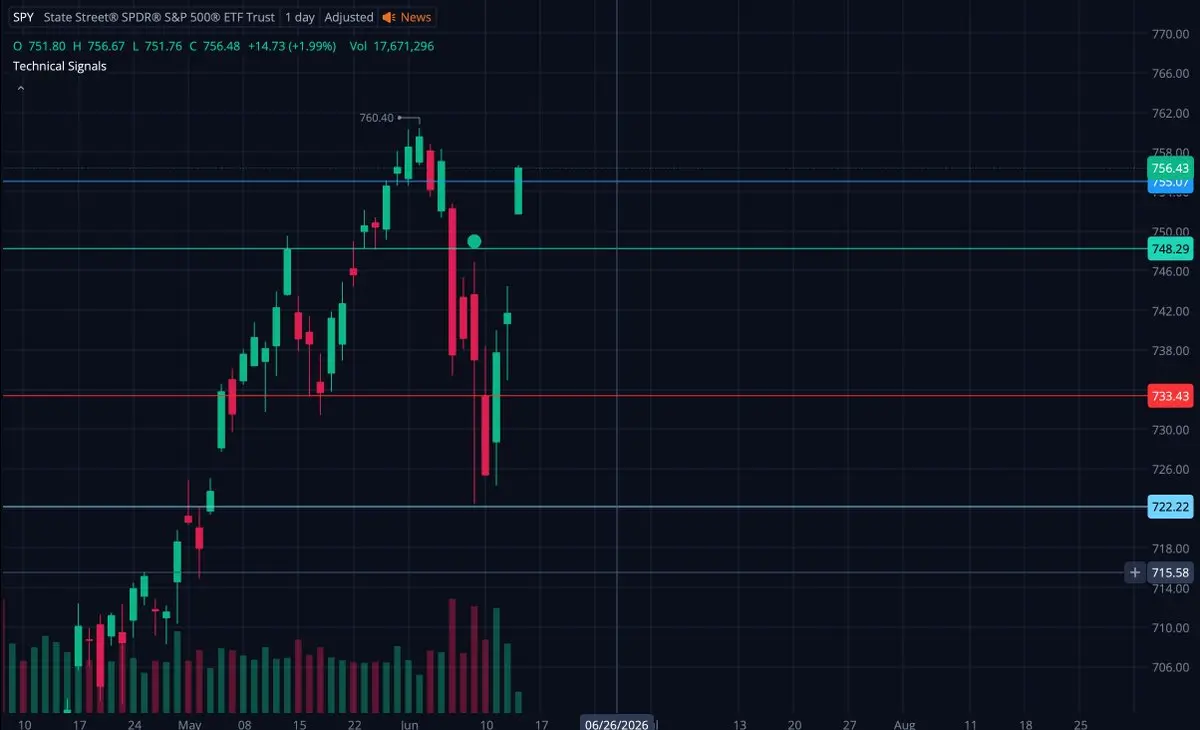Click the 770.00 price axis label
Viewport: 1200px width, 730px height.
1169,34
